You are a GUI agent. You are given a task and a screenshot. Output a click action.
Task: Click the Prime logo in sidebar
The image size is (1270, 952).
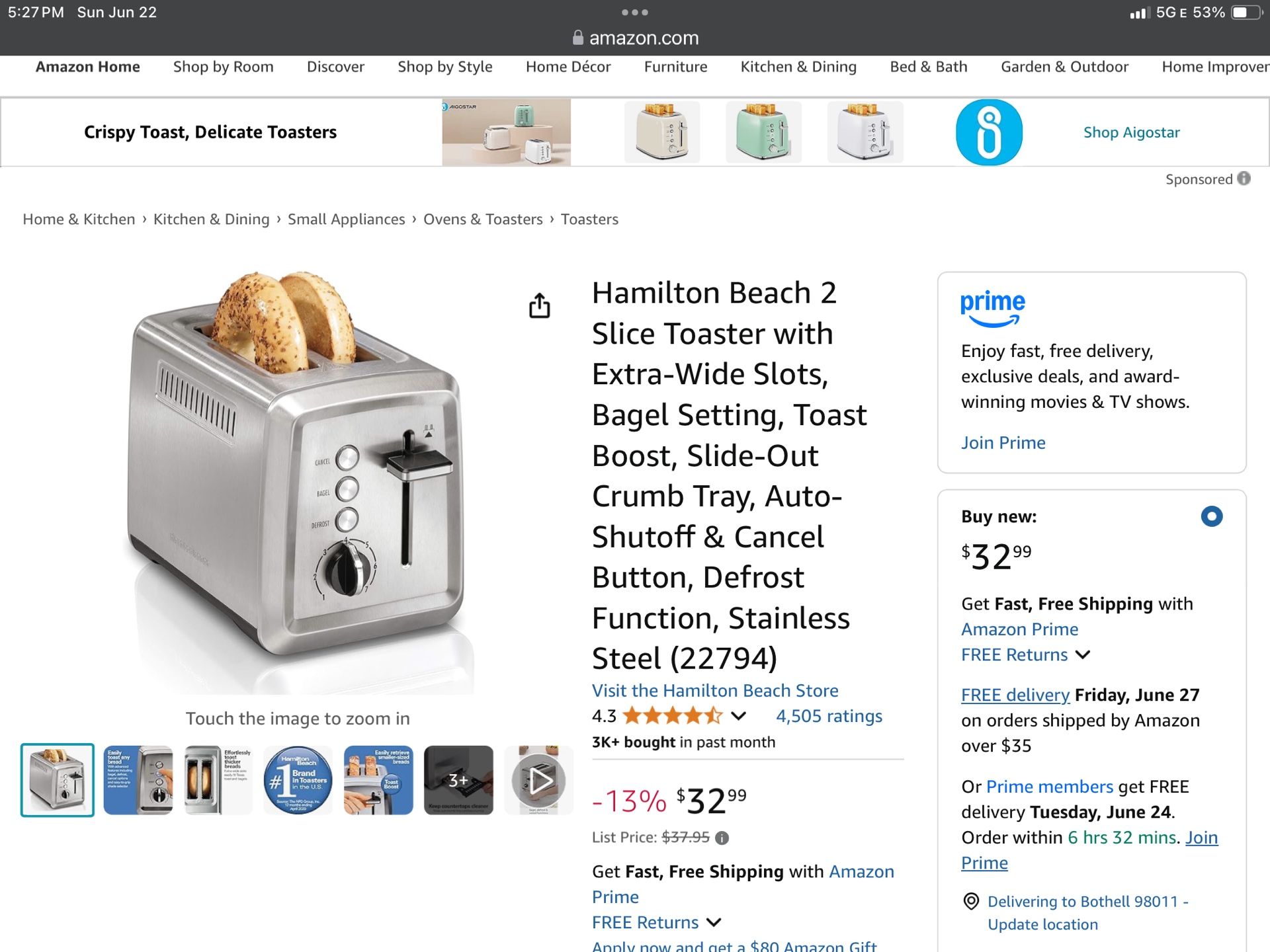[x=992, y=308]
